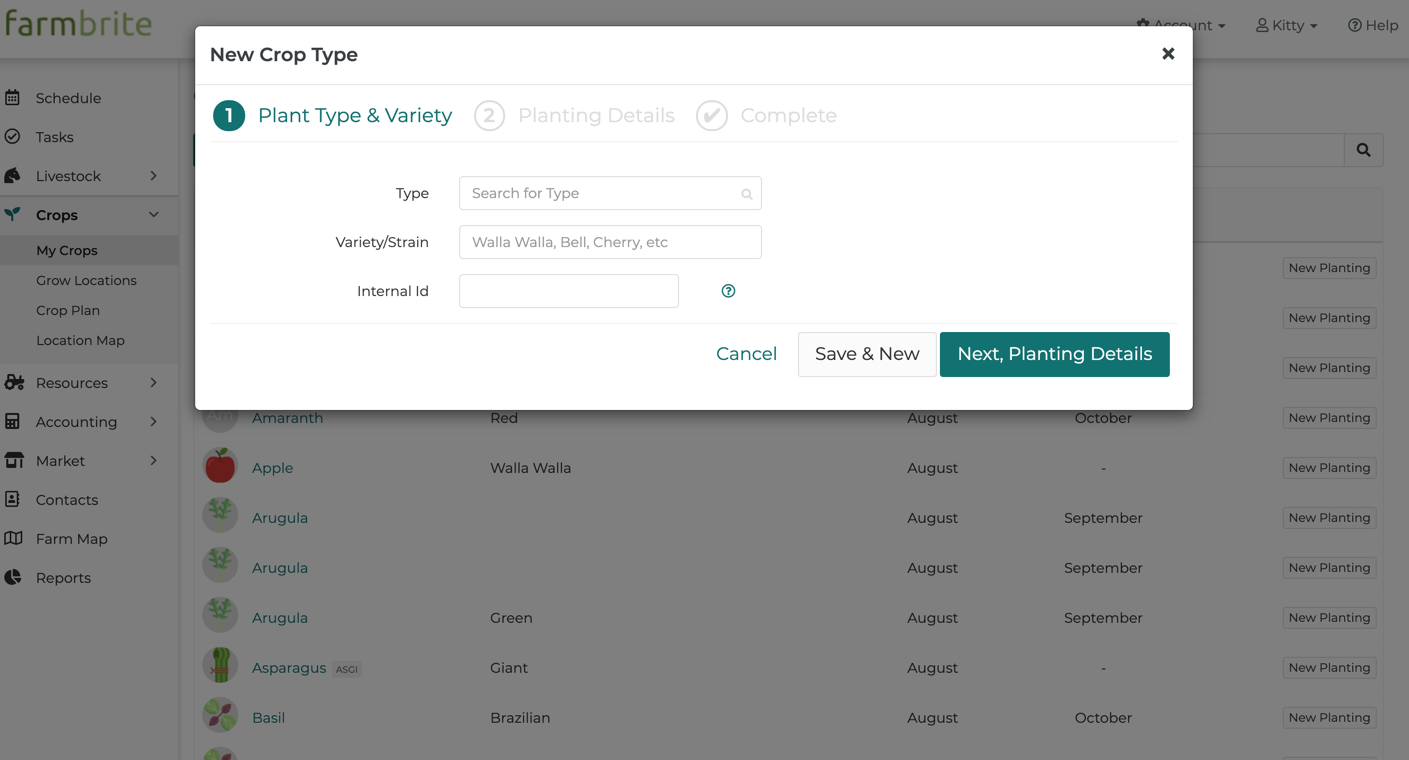Click the Livestock animal icon in sidebar
Screen dimensions: 1409x760
pos(12,176)
